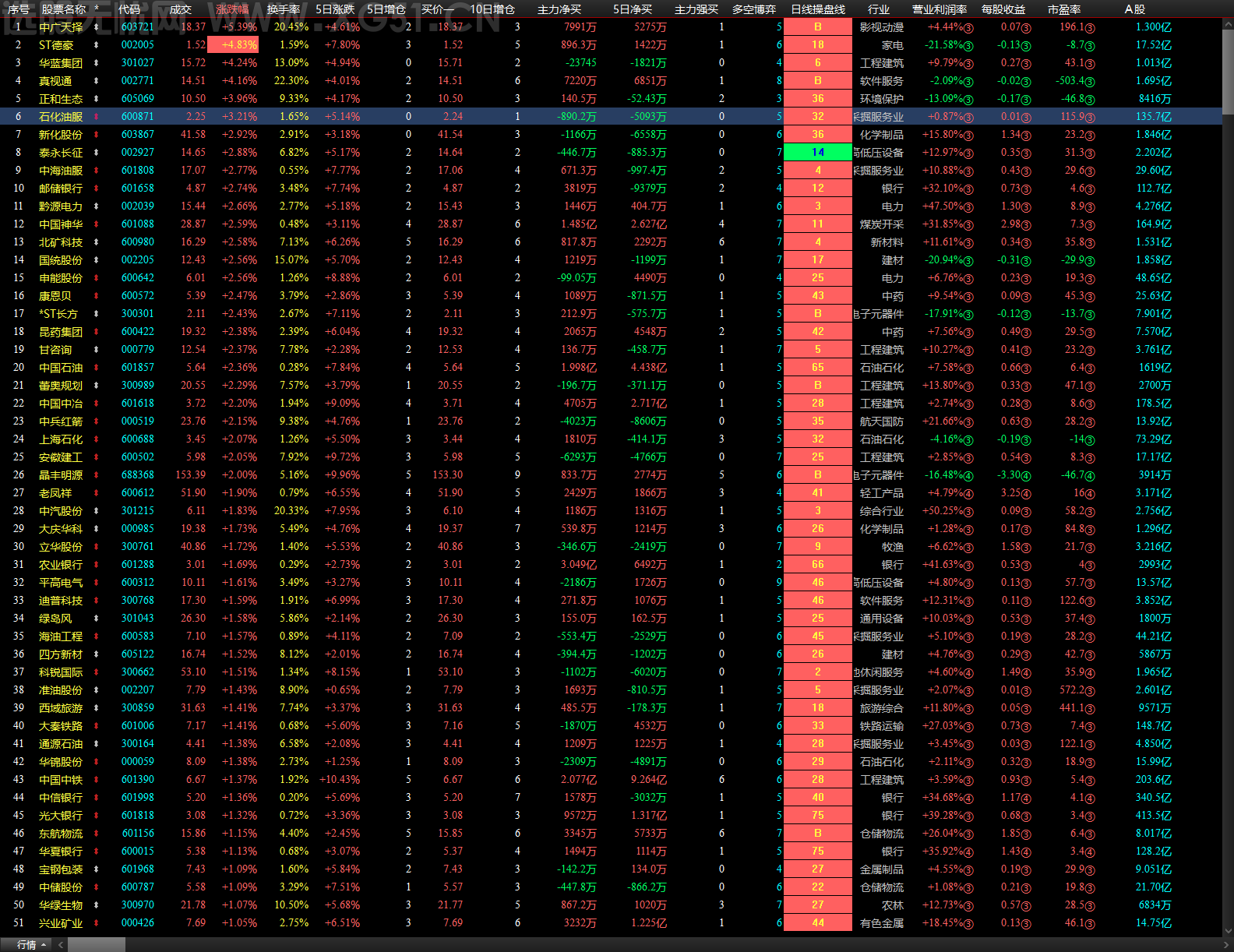Select stock name 北矿科技
The height and width of the screenshot is (952, 1234).
click(x=61, y=242)
